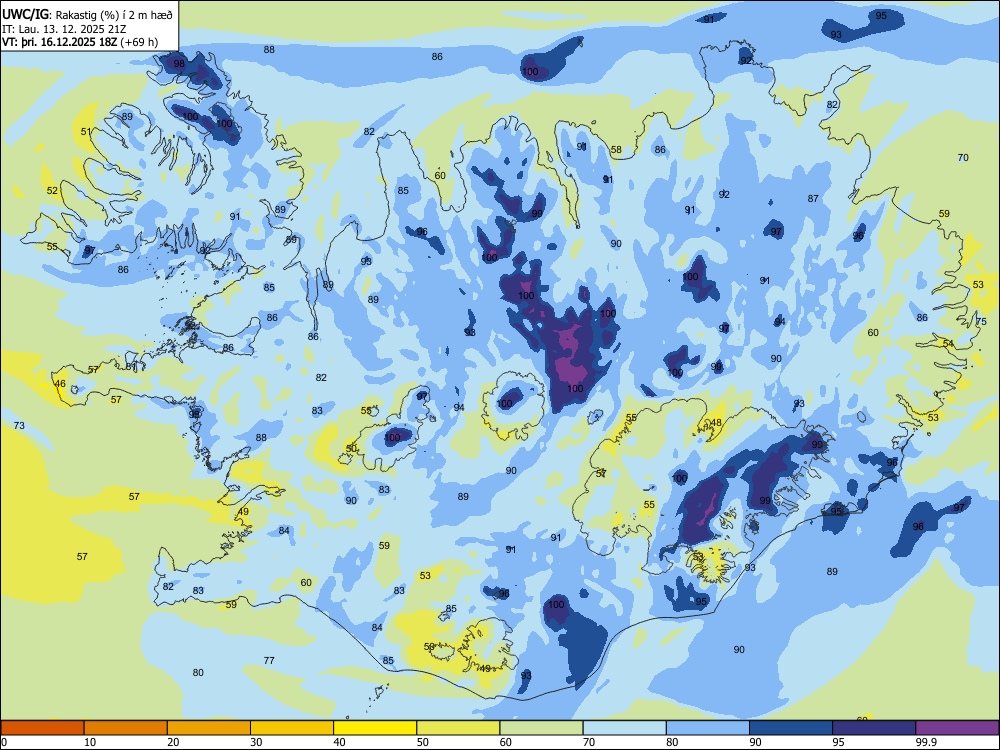Click legend tick label '95'
The width and height of the screenshot is (1000, 750).
[839, 742]
